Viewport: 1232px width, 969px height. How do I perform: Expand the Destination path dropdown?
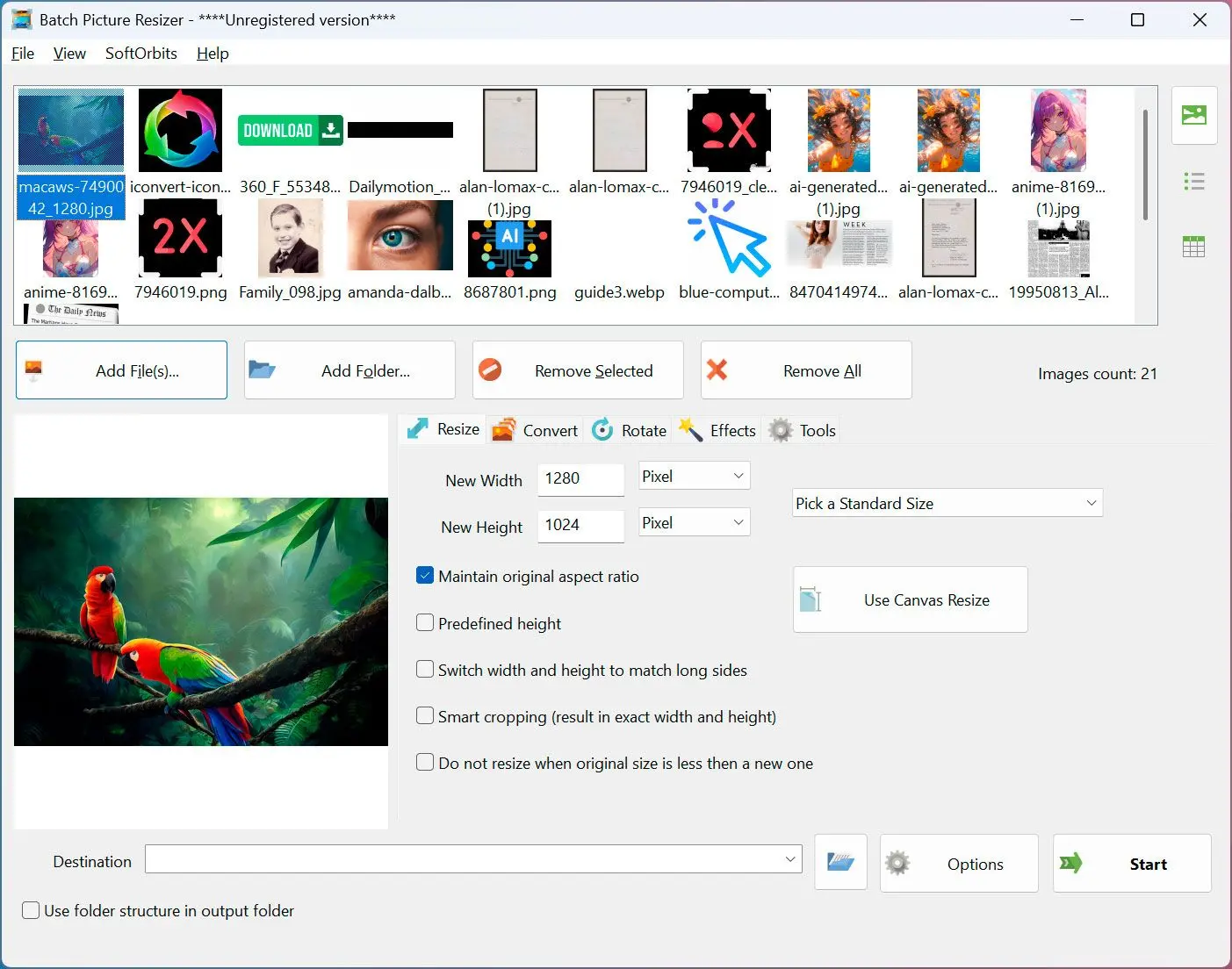coord(790,859)
